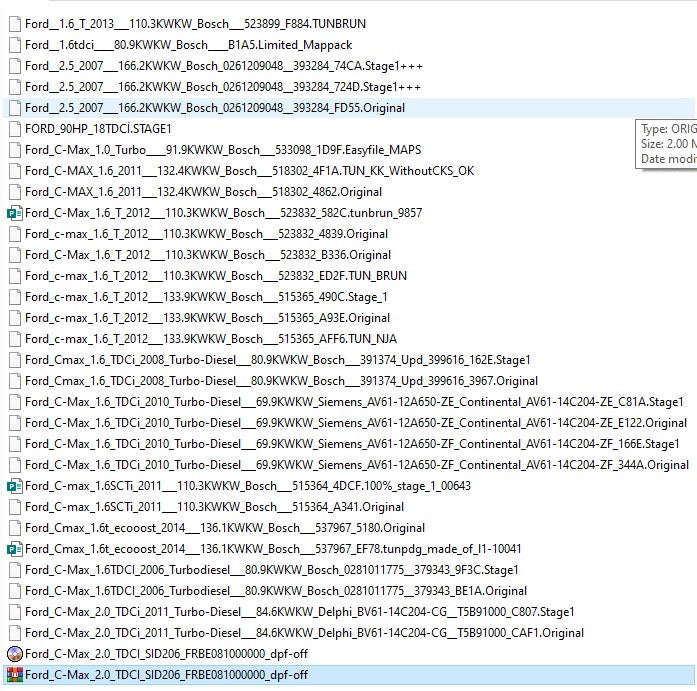Select the Ford 2.5 2007 FD55.Original file

tap(215, 108)
